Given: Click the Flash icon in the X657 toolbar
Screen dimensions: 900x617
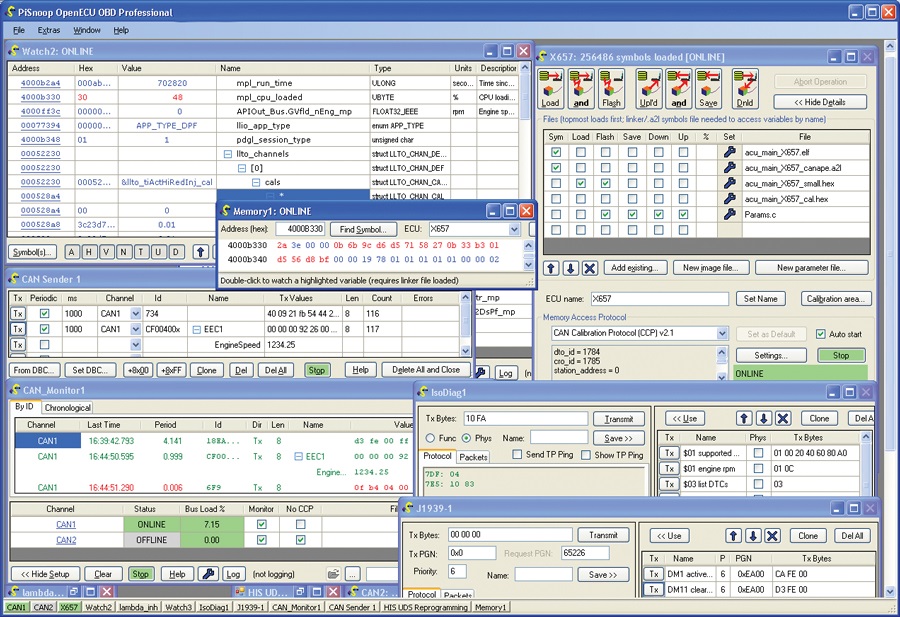Looking at the screenshot, I should (611, 89).
